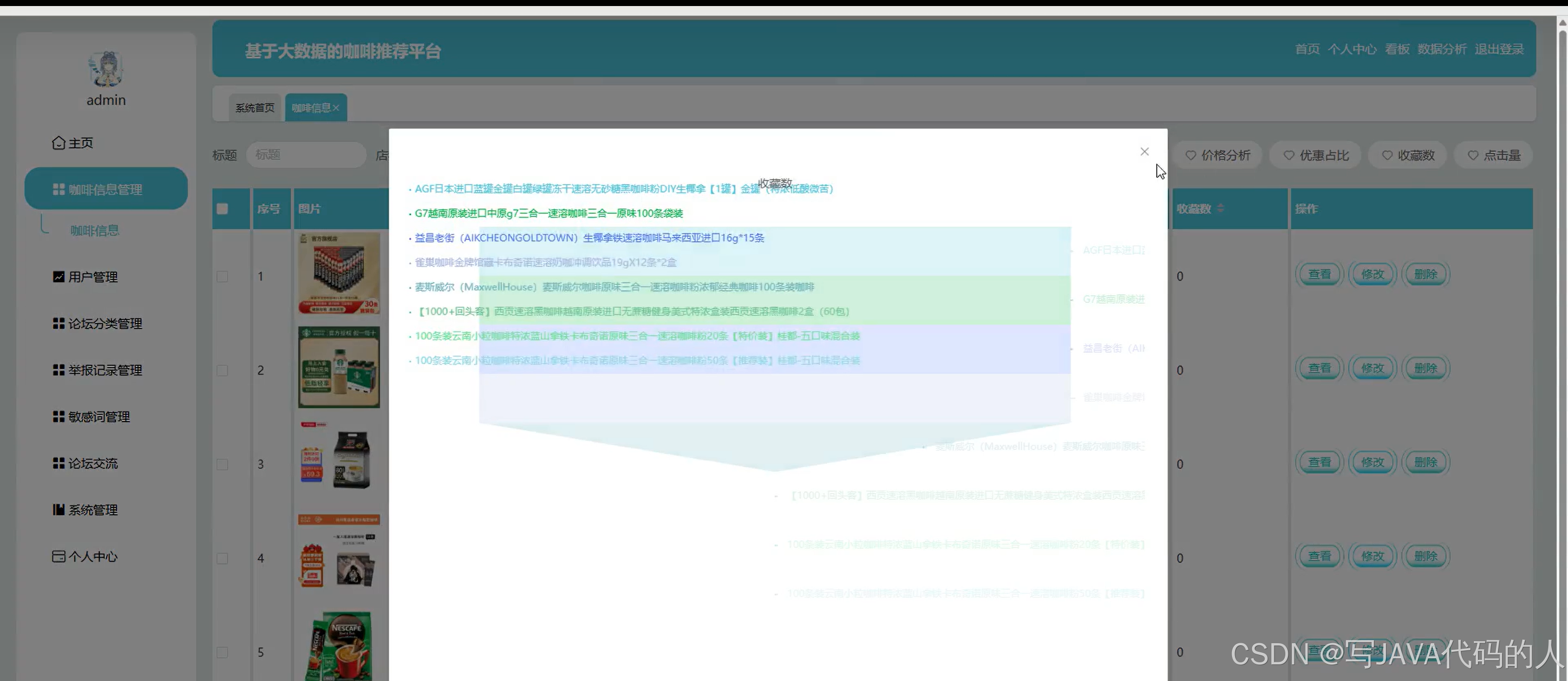Screen dimensions: 1568x681
Task: Switch to the 系统首页 tab
Action: pyautogui.click(x=254, y=108)
